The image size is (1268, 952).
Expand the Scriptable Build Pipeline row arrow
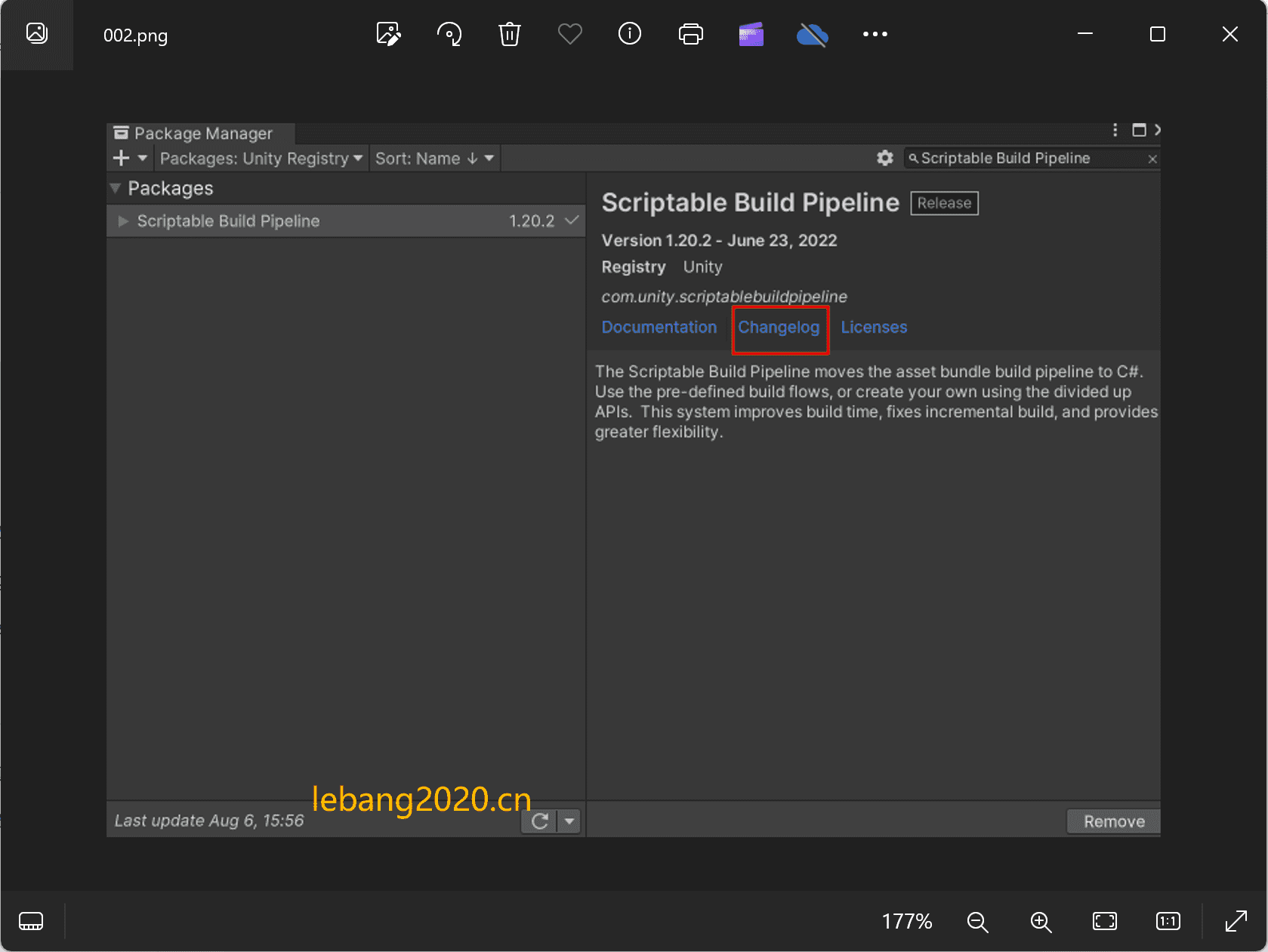[123, 221]
